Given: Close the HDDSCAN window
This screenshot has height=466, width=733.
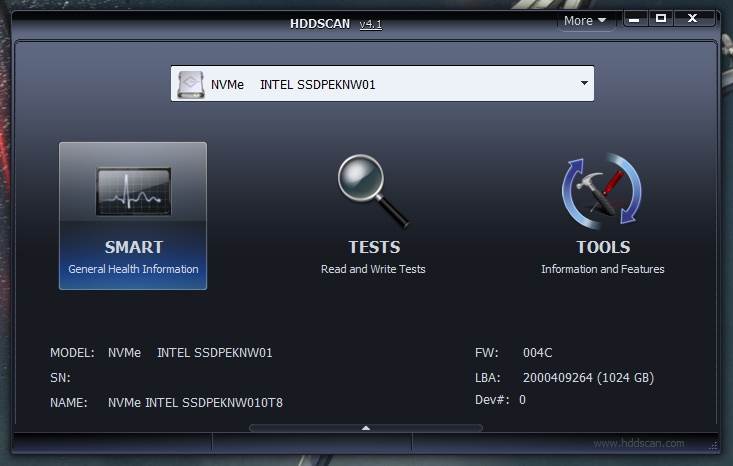Looking at the screenshot, I should click(692, 19).
